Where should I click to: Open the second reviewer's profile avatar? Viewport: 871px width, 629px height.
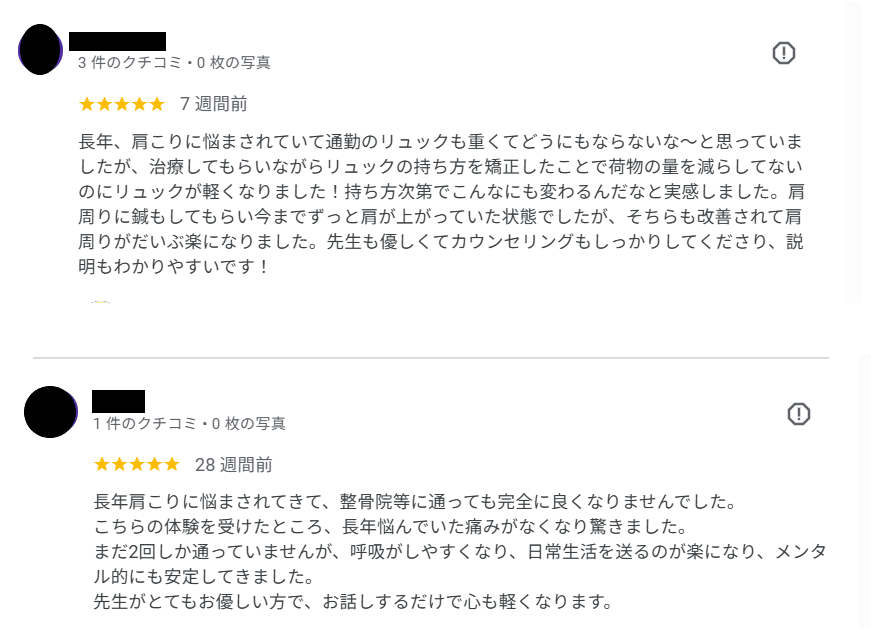click(50, 412)
